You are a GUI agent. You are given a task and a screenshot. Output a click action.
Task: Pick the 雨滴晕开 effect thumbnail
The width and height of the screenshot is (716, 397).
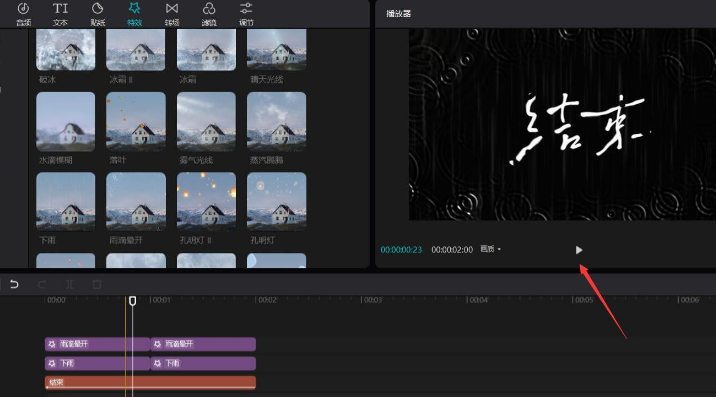[x=136, y=201]
